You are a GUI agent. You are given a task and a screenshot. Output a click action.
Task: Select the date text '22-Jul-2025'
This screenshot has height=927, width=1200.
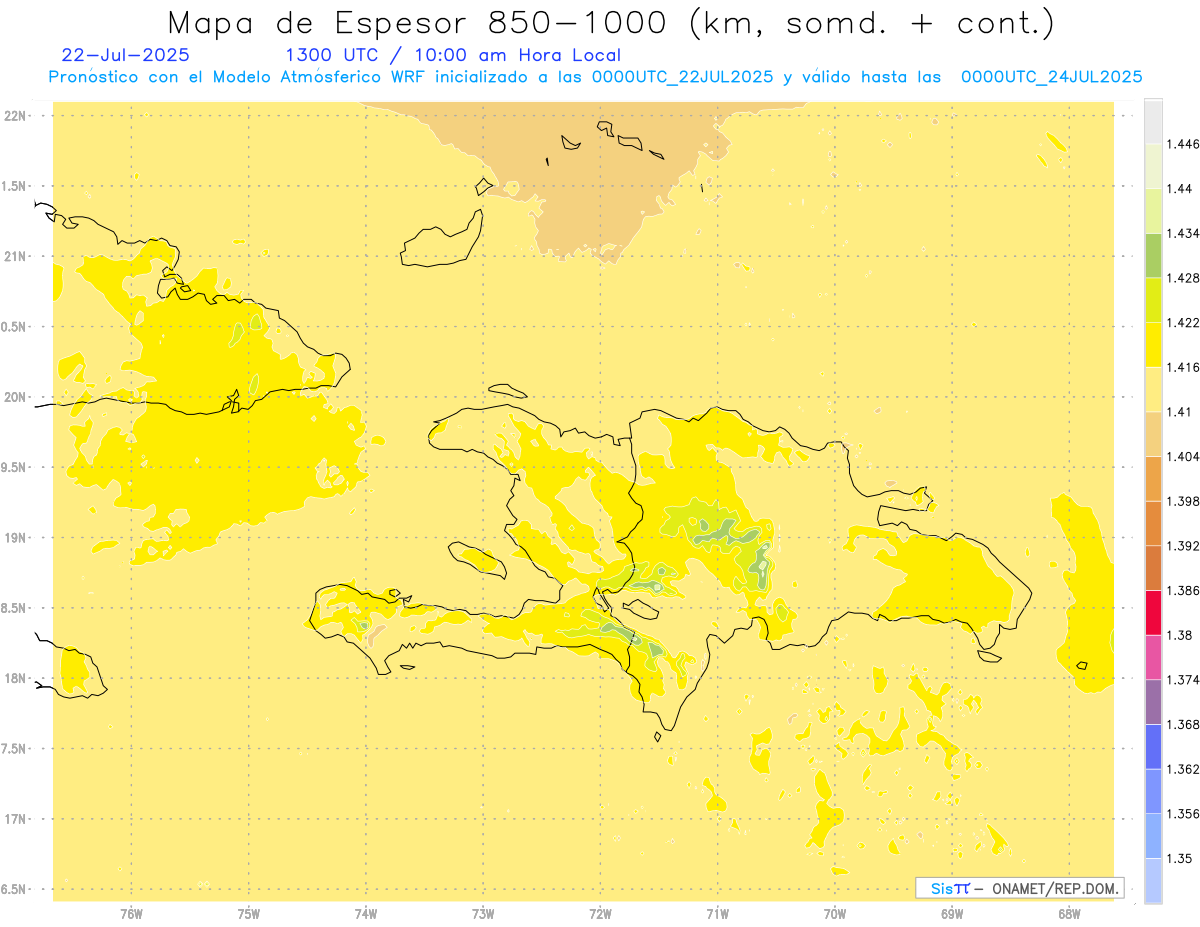(125, 56)
